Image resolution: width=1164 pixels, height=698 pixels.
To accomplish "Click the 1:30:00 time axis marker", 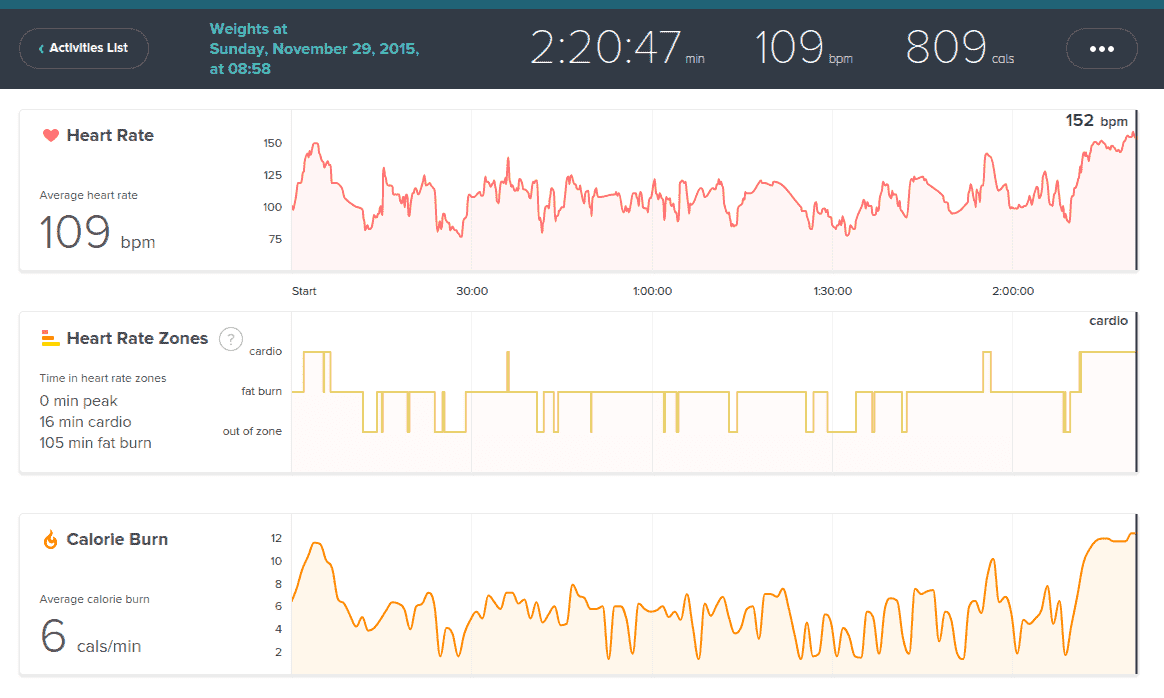I will click(x=832, y=292).
